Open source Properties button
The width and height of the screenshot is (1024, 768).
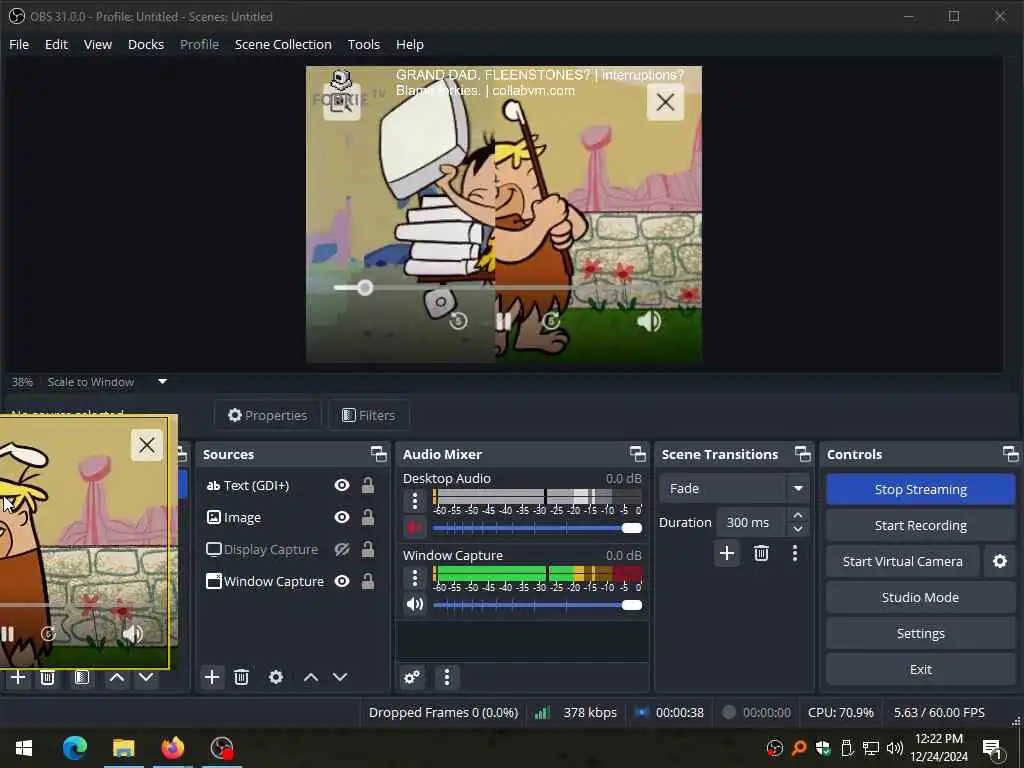[x=267, y=415]
